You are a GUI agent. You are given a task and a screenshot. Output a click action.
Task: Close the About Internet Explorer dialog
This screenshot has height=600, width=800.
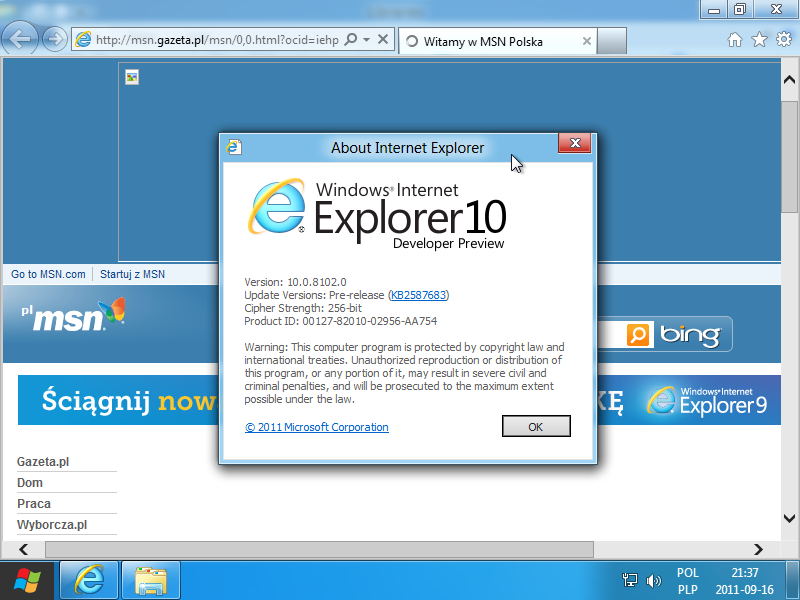click(x=574, y=143)
